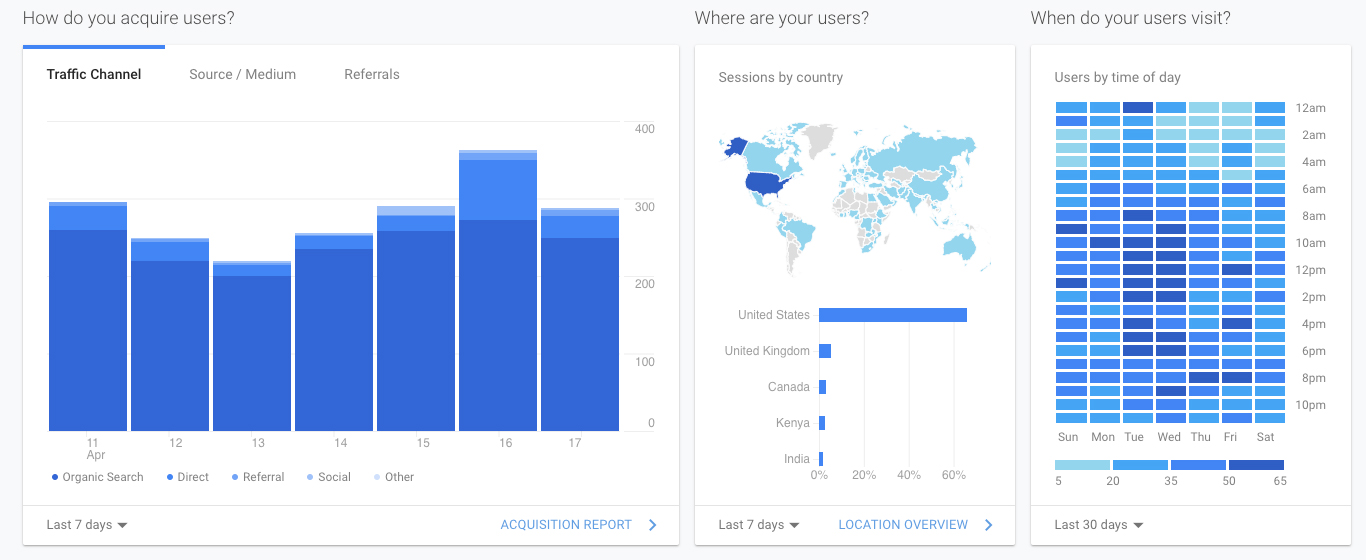Select the Referrals tab
1366x560 pixels.
[x=371, y=74]
